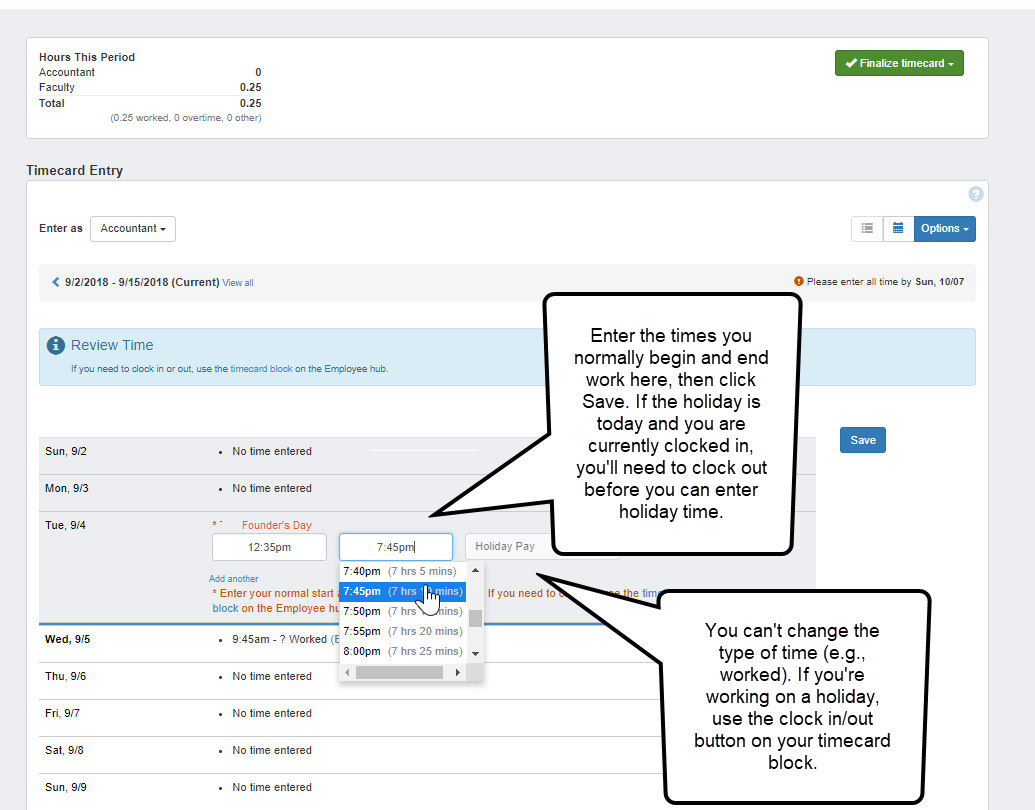1035x810 pixels.
Task: Click No time entered for Mon, 9/3
Action: tap(272, 489)
